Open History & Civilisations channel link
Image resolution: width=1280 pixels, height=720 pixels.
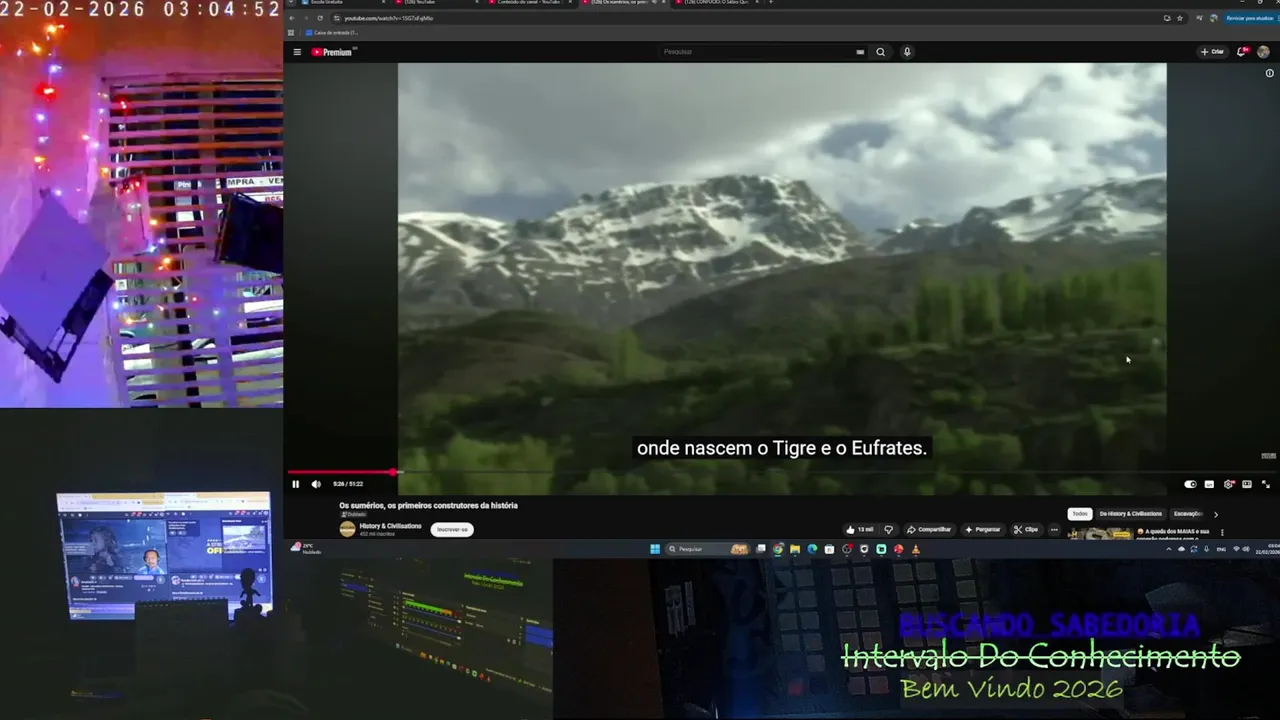point(390,526)
